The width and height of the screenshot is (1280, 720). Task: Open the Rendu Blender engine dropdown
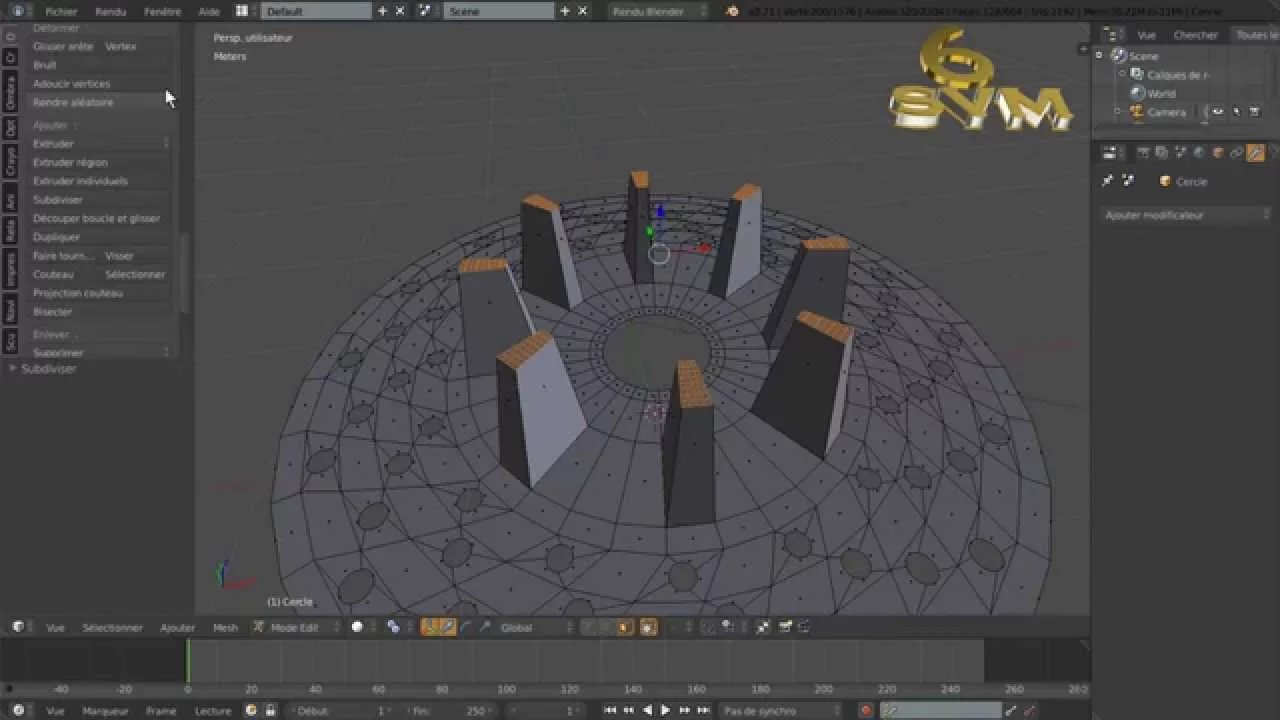pos(658,11)
